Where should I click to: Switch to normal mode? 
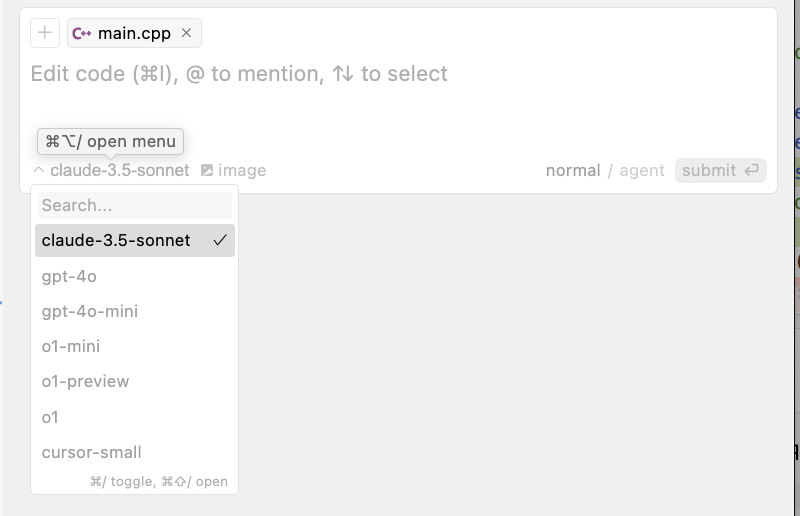(x=572, y=170)
